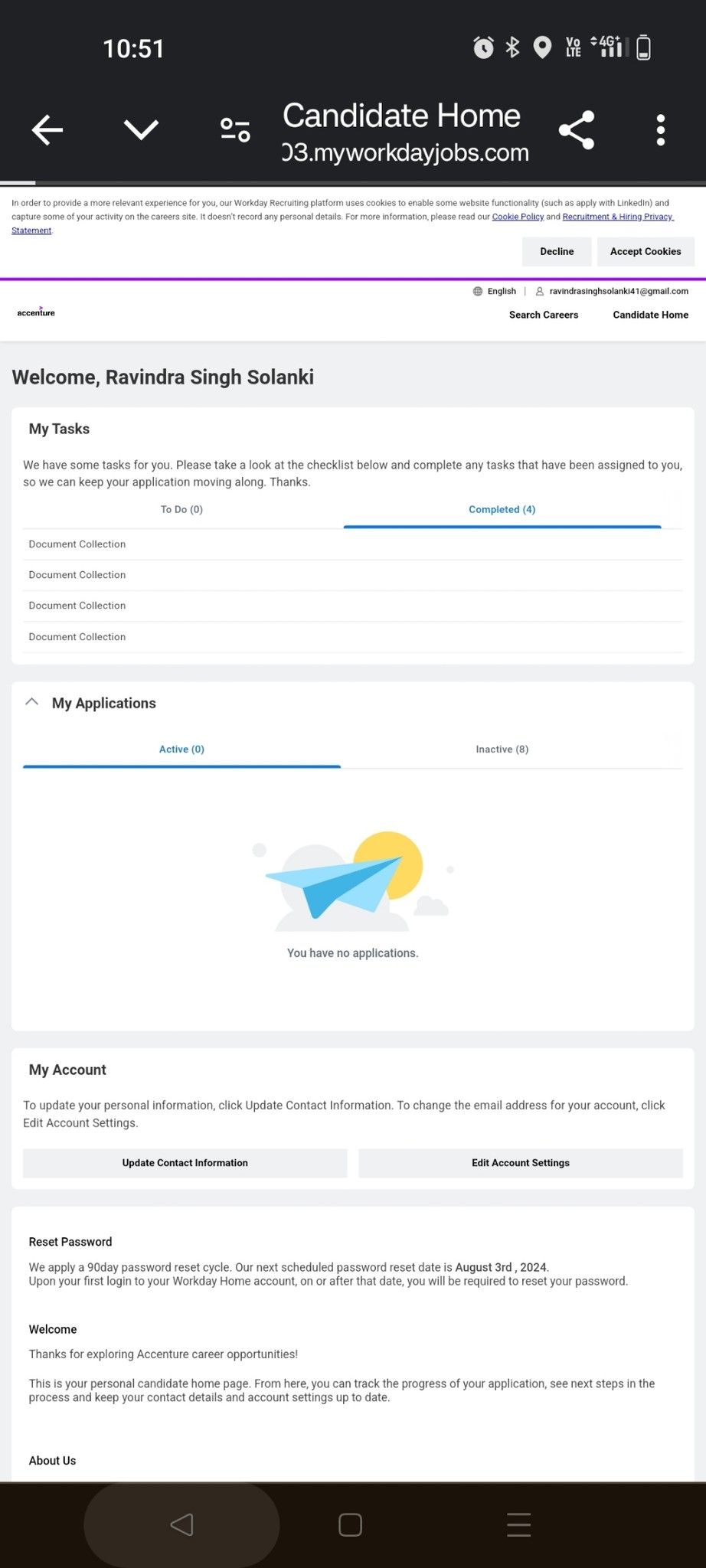Screen dimensions: 706x1568
Task: Open the Cookie Policy link
Action: pos(518,217)
